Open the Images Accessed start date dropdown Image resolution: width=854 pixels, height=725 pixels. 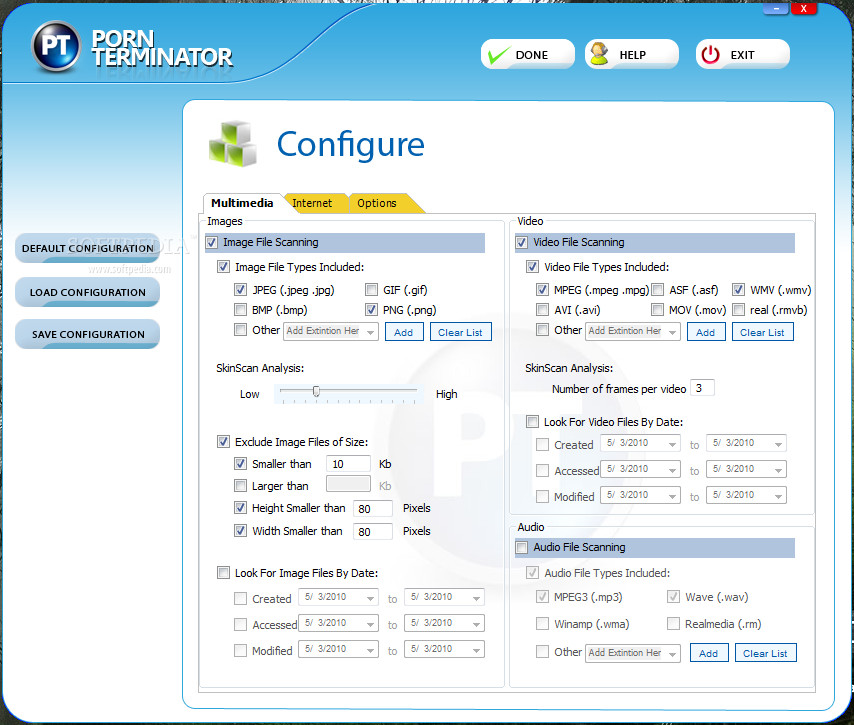click(x=370, y=624)
